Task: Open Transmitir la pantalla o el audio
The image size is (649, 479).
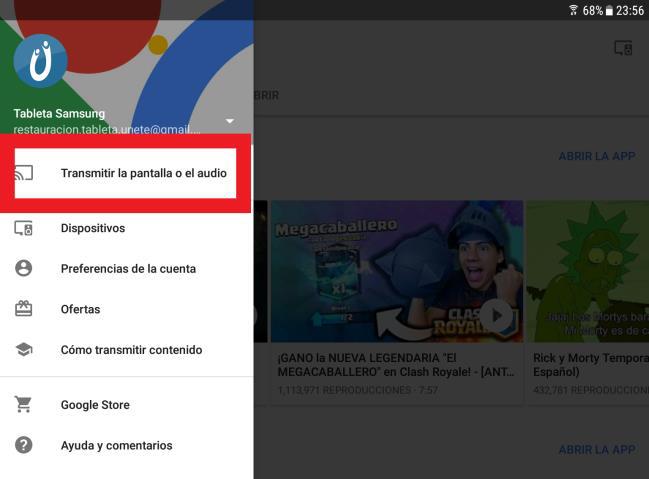Action: point(125,173)
